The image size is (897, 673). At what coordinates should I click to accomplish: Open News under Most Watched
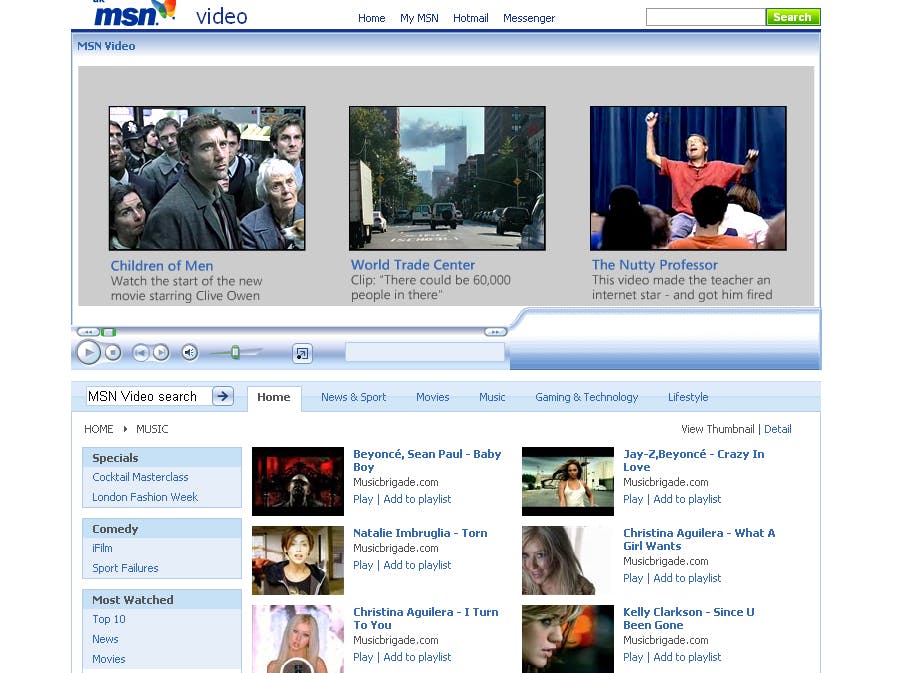point(105,639)
